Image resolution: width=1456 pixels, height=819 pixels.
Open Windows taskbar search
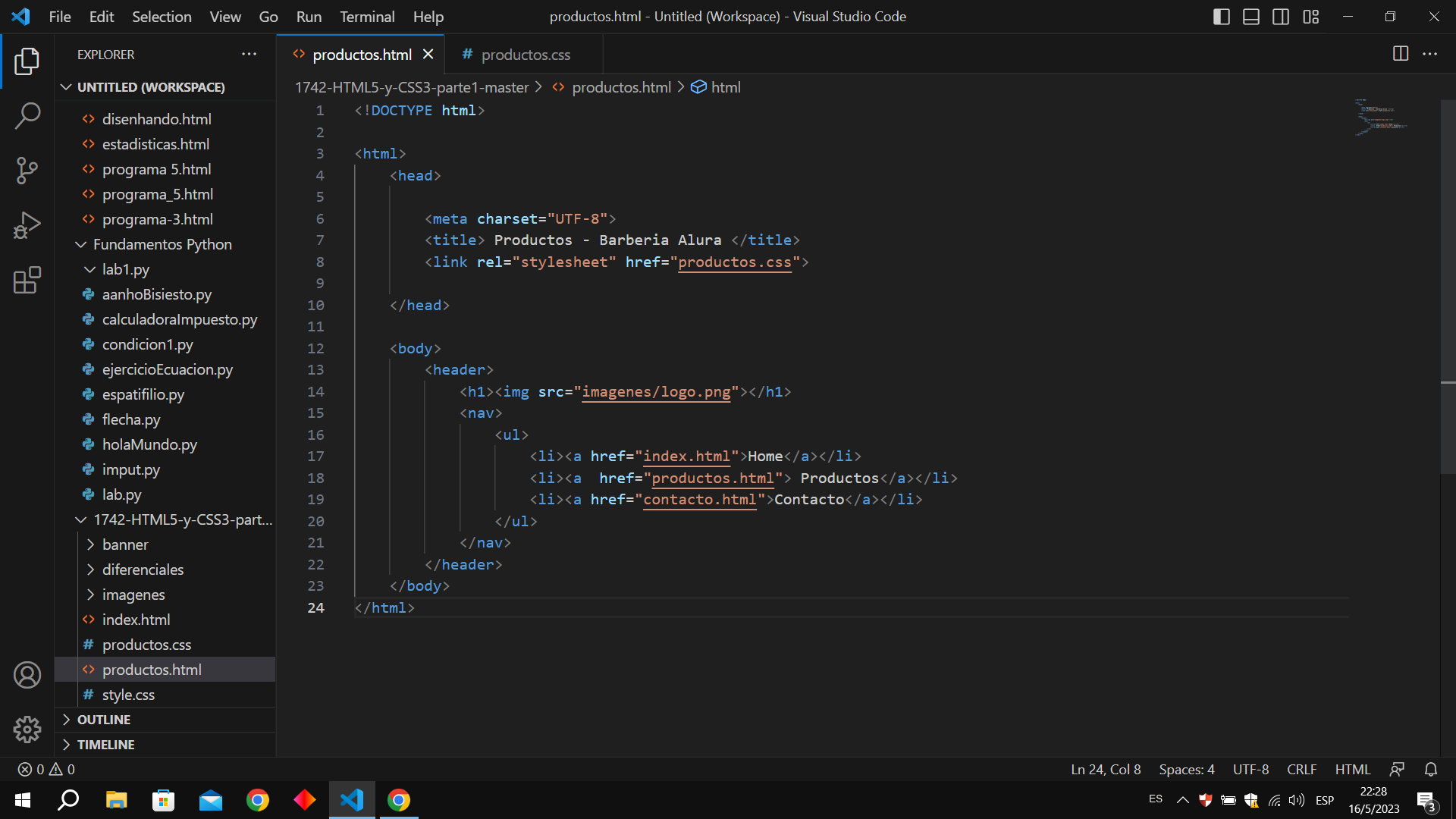(x=69, y=800)
